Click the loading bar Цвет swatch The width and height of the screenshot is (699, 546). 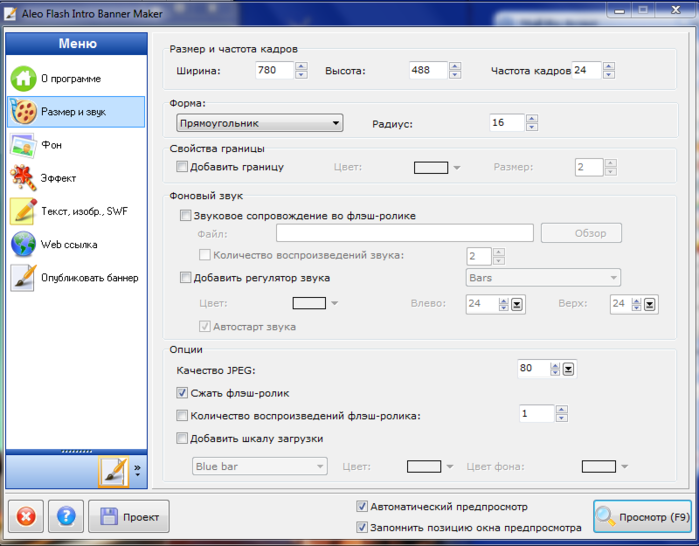(424, 466)
